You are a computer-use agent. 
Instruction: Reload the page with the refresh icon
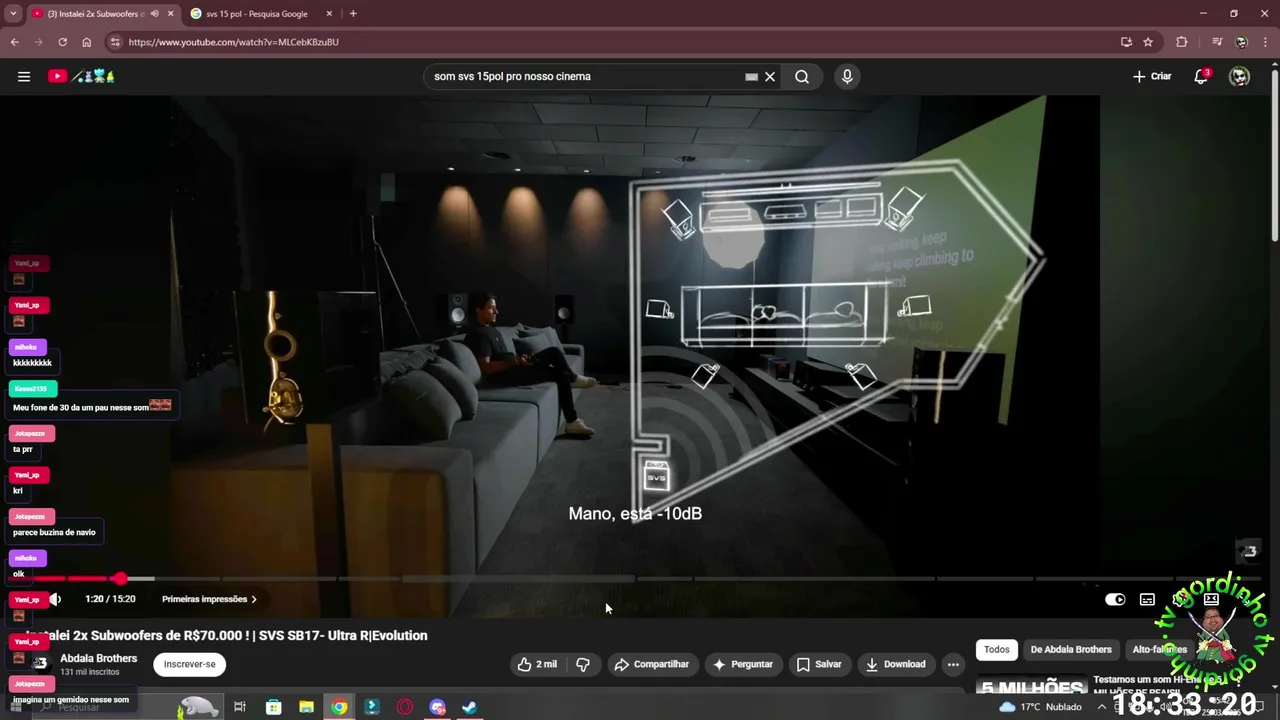62,42
